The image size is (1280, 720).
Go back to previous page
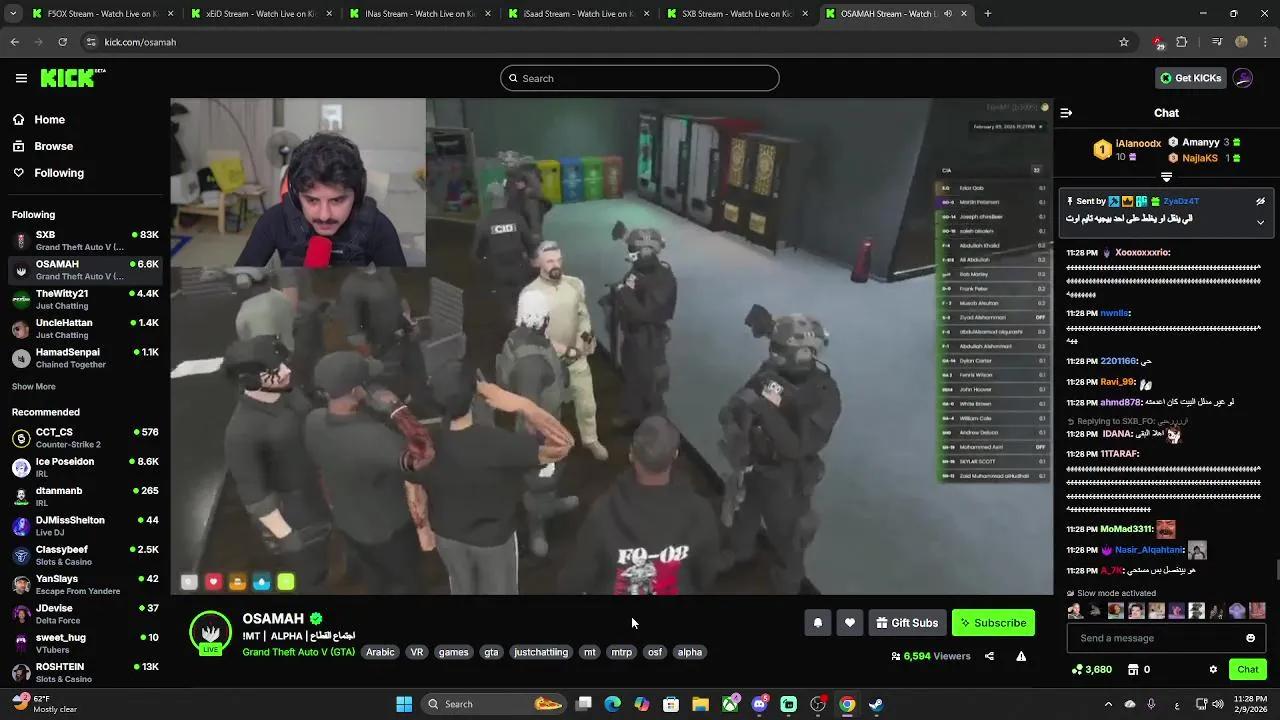tap(14, 42)
